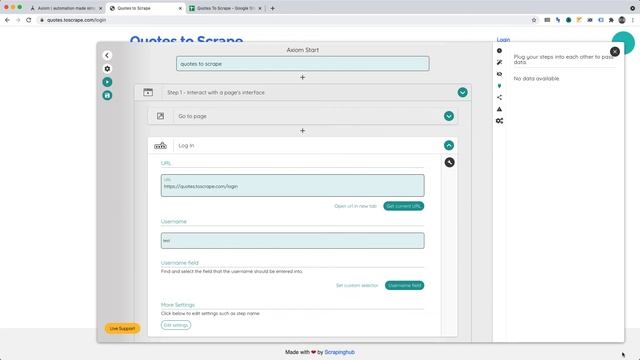The image size is (640, 360).
Task: Click the Go to page step title
Action: (192, 116)
